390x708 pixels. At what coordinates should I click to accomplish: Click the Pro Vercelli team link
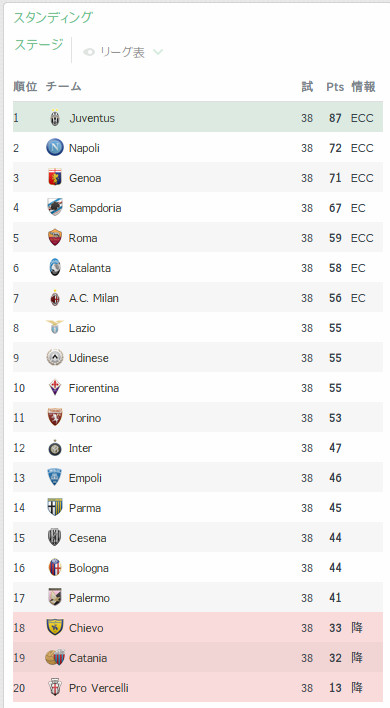point(99,688)
